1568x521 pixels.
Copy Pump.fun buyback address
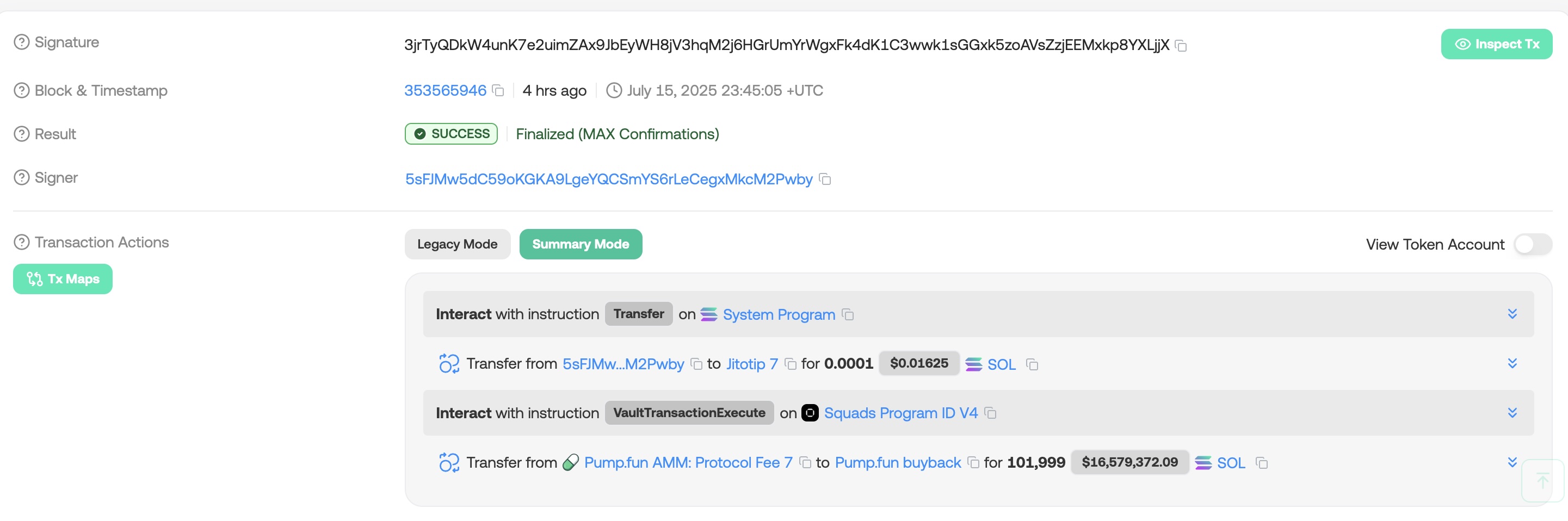[x=973, y=463]
